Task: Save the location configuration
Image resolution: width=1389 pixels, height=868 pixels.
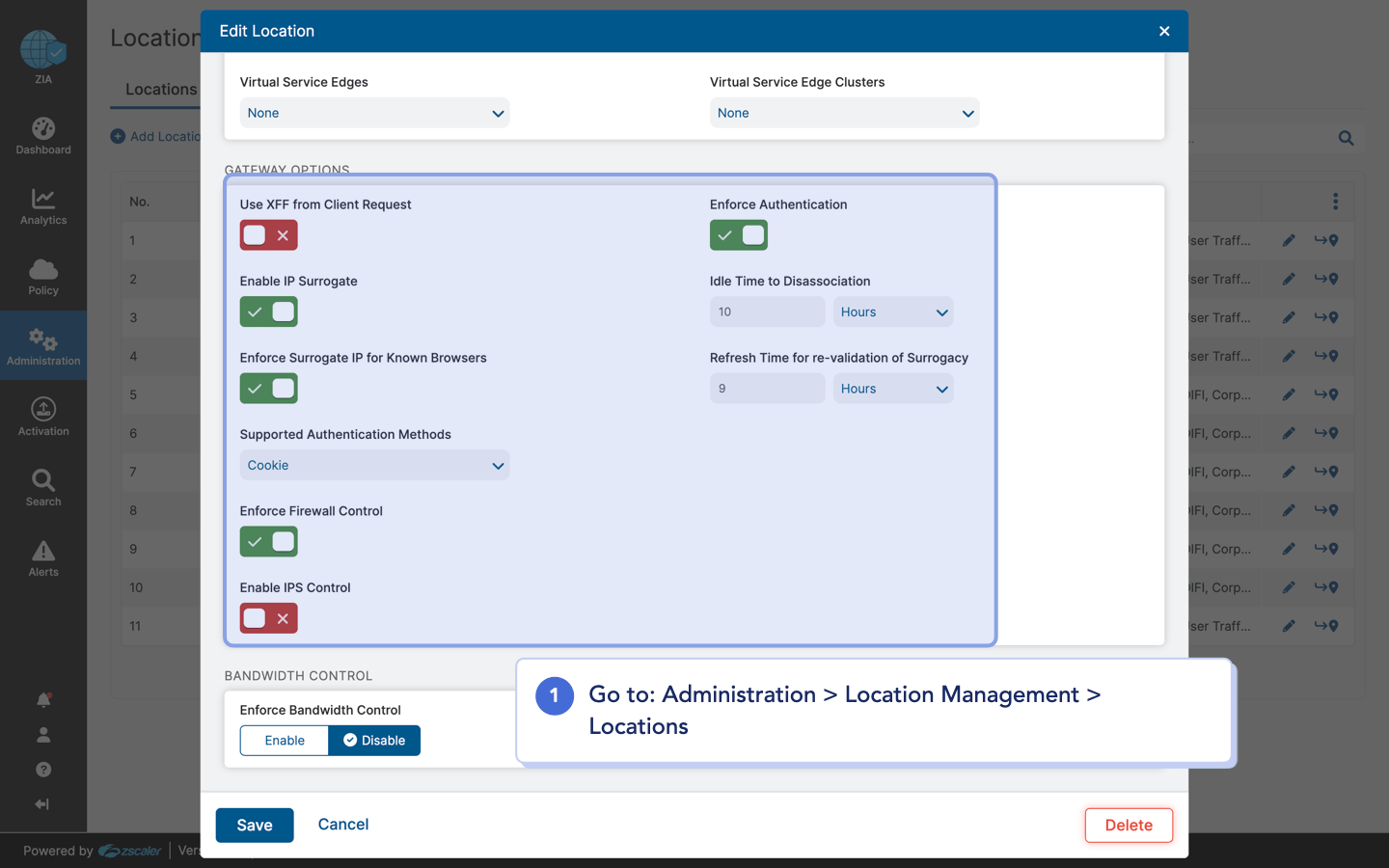Action: [254, 825]
